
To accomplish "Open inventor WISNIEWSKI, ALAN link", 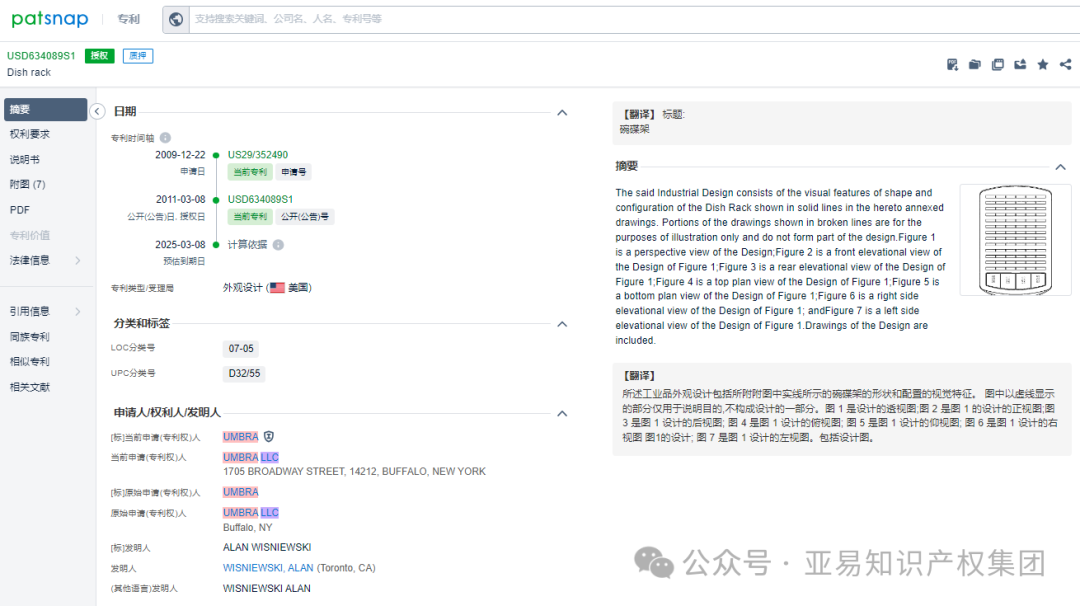I will [268, 568].
